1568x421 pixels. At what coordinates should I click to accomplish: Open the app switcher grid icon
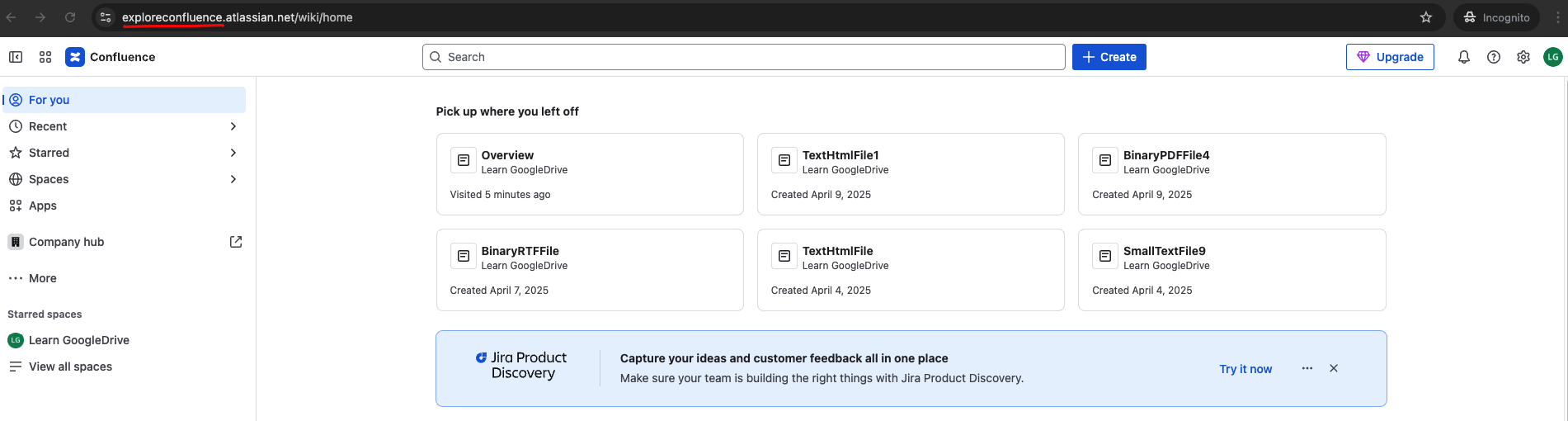click(x=45, y=57)
